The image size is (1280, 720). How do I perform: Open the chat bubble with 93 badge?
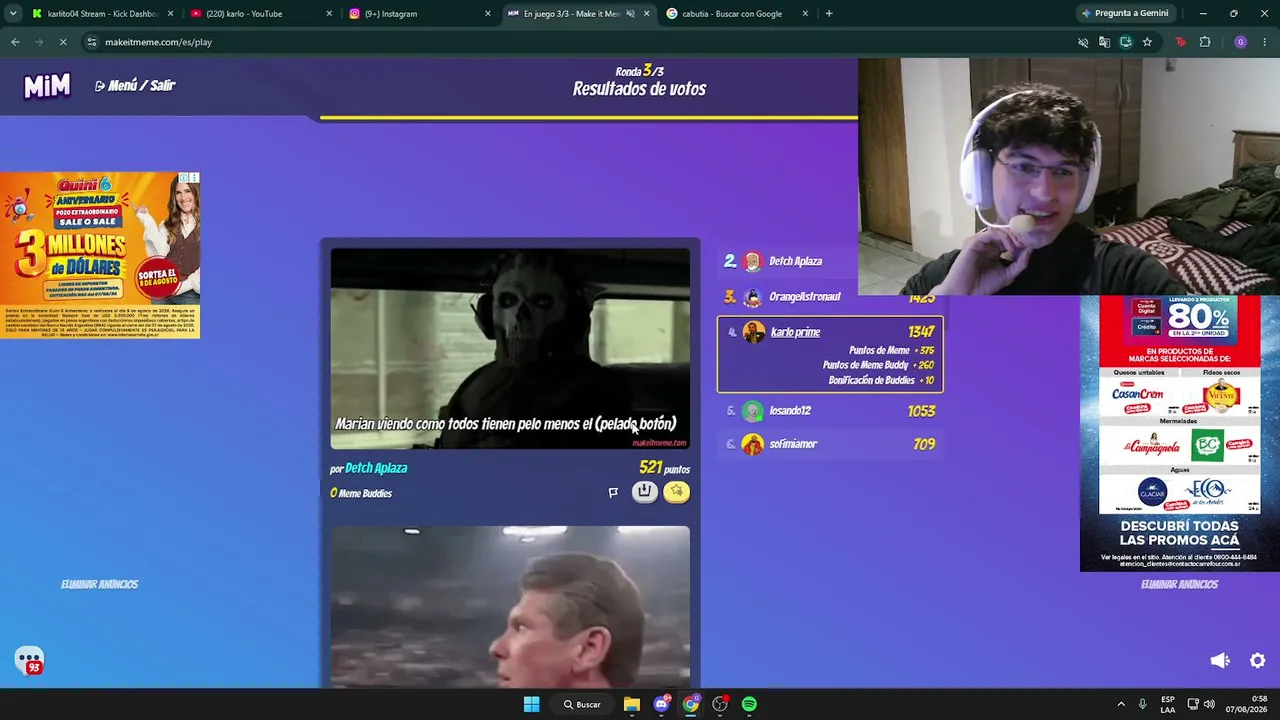click(29, 661)
